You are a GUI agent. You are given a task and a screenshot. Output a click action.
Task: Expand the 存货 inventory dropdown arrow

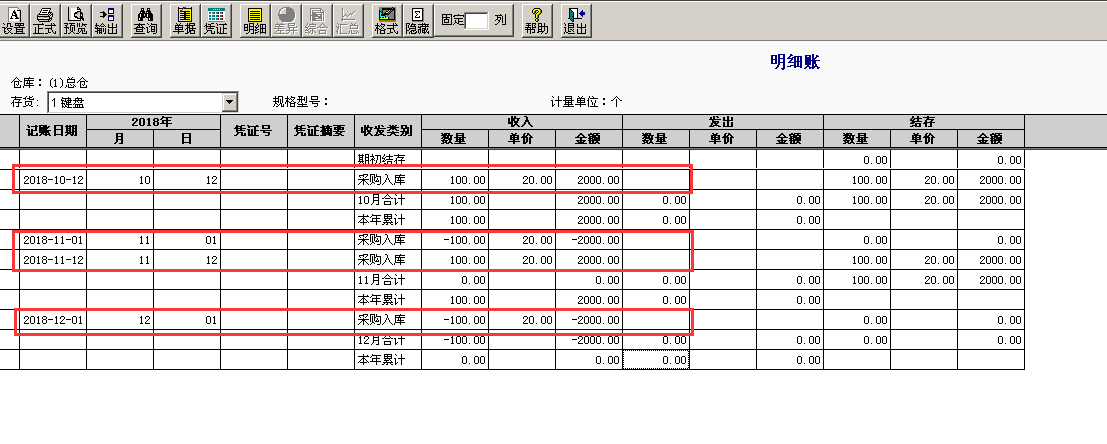(x=230, y=102)
